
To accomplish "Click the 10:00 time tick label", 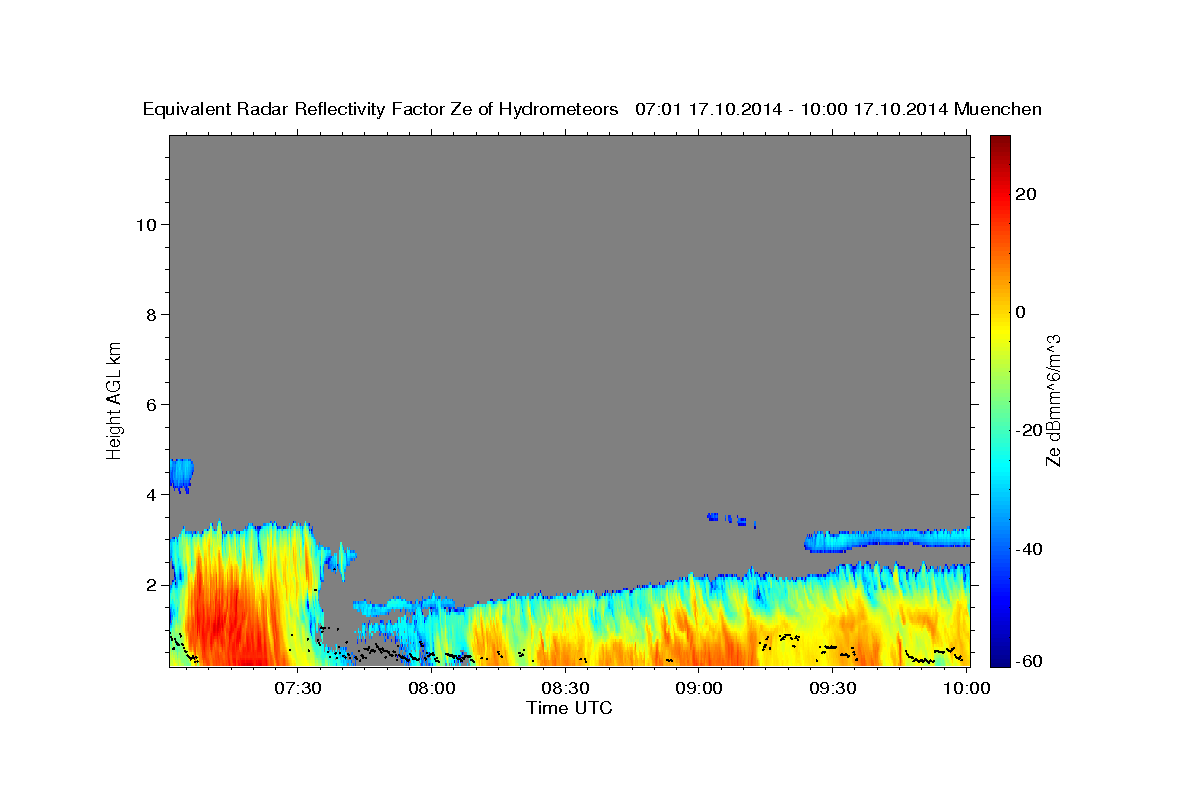I will tap(966, 688).
